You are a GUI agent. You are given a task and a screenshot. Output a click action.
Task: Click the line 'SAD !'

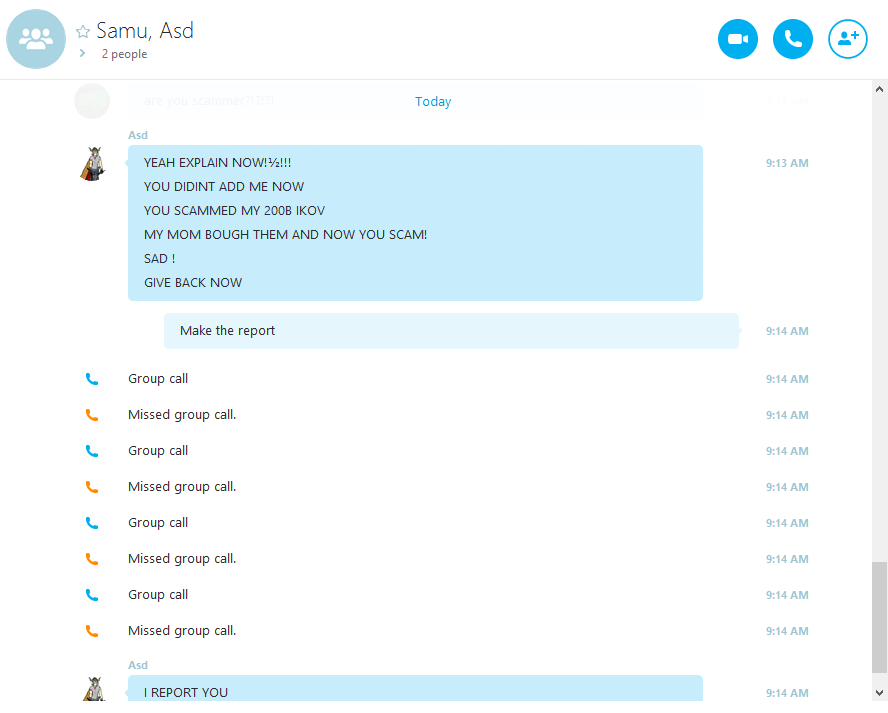point(160,259)
